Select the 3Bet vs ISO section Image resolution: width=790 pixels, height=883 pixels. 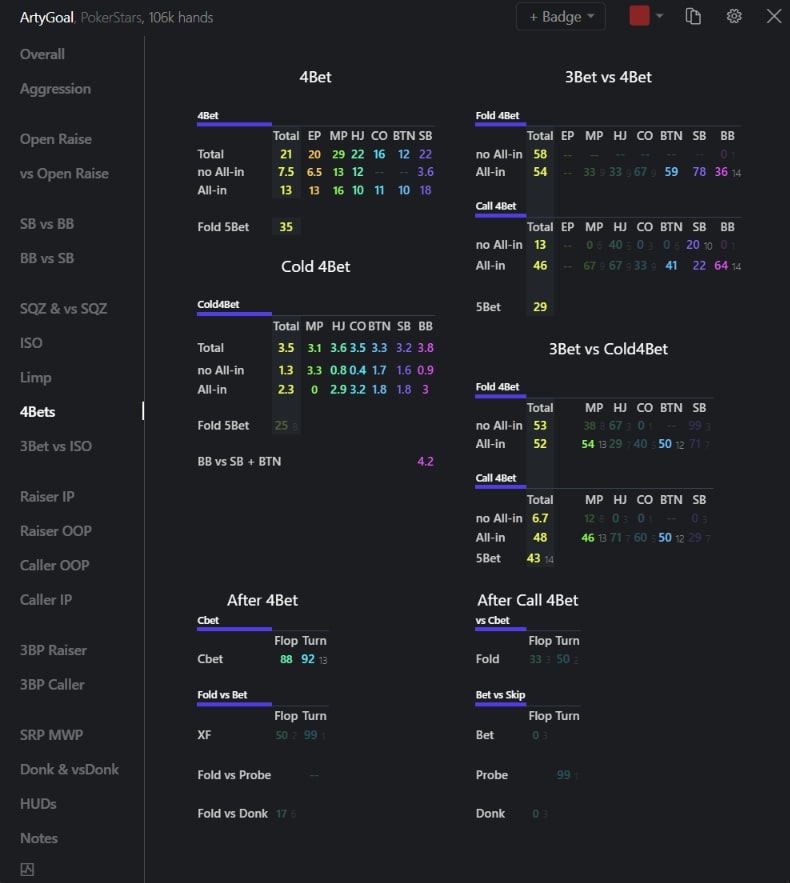[x=54, y=446]
